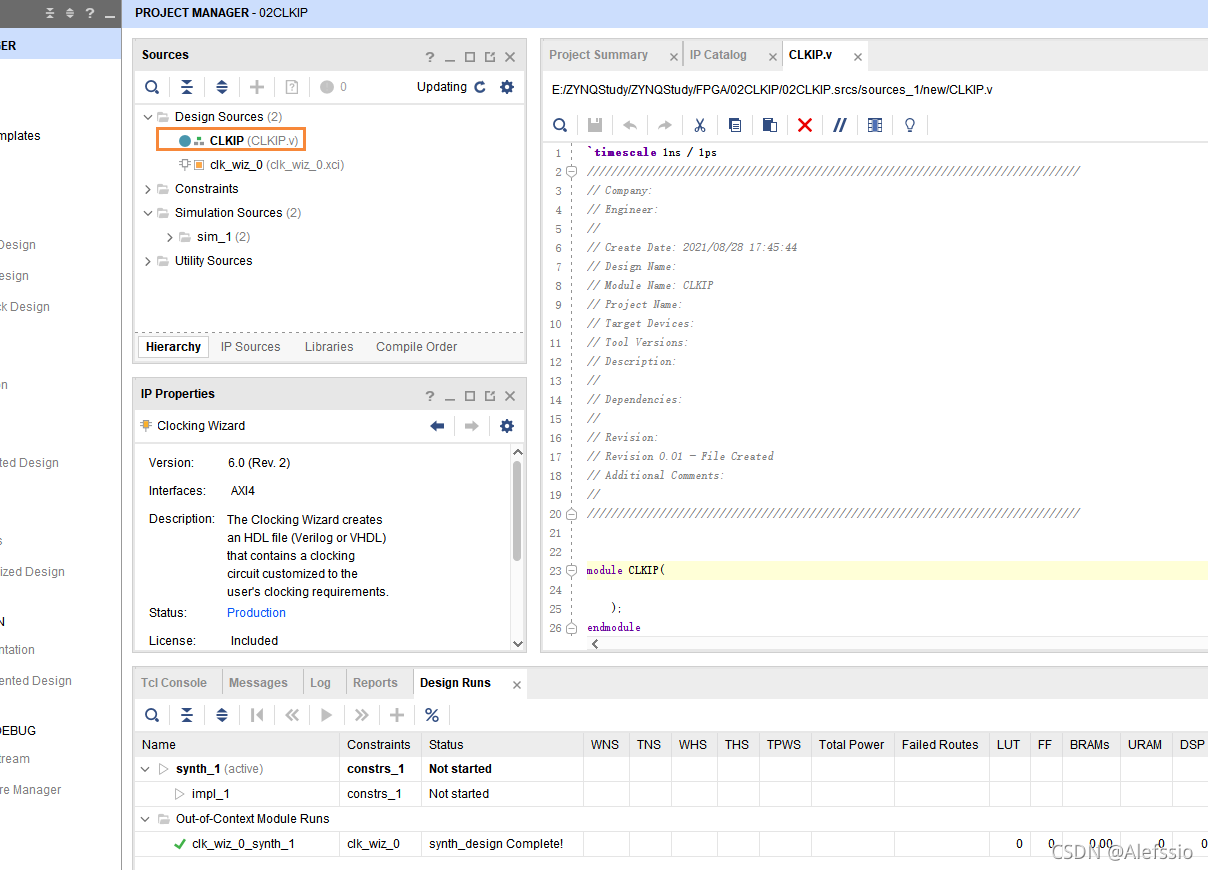Collapse all items in Sources panel
The image size is (1208, 870).
pyautogui.click(x=187, y=87)
